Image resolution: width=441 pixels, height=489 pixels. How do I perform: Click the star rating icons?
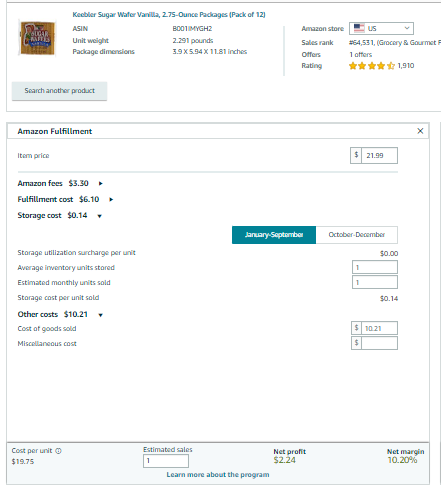(372, 66)
